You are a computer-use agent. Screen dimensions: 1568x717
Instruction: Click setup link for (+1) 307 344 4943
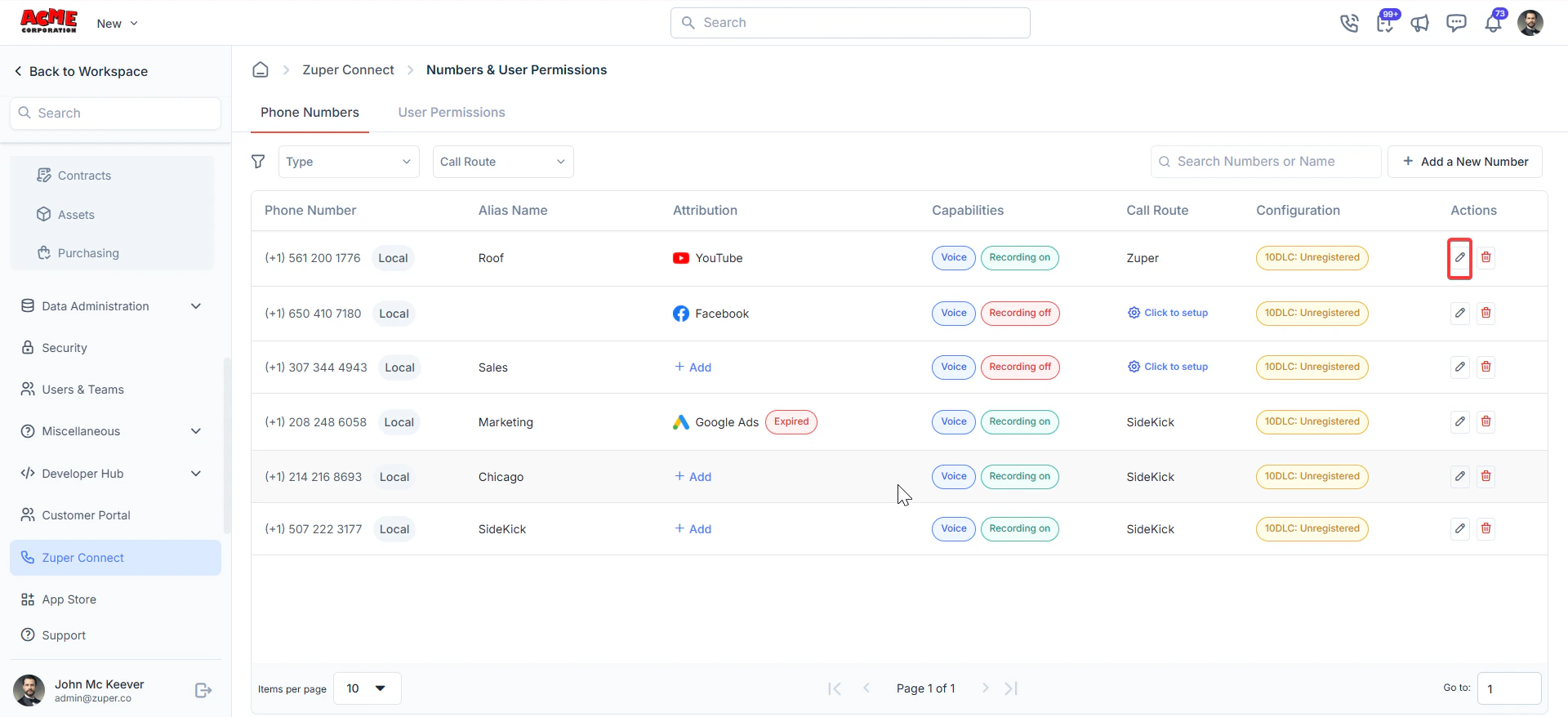pos(1168,367)
